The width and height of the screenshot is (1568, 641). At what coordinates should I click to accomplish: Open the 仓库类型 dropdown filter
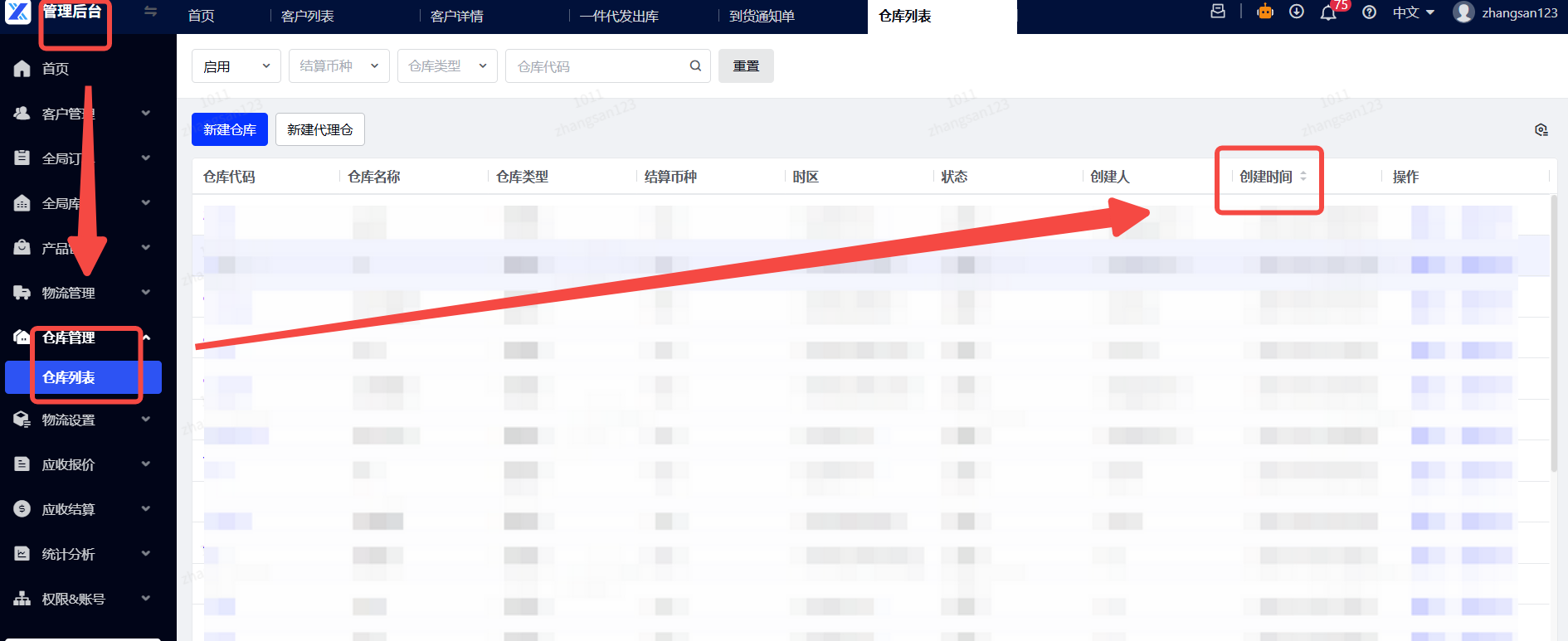click(448, 66)
